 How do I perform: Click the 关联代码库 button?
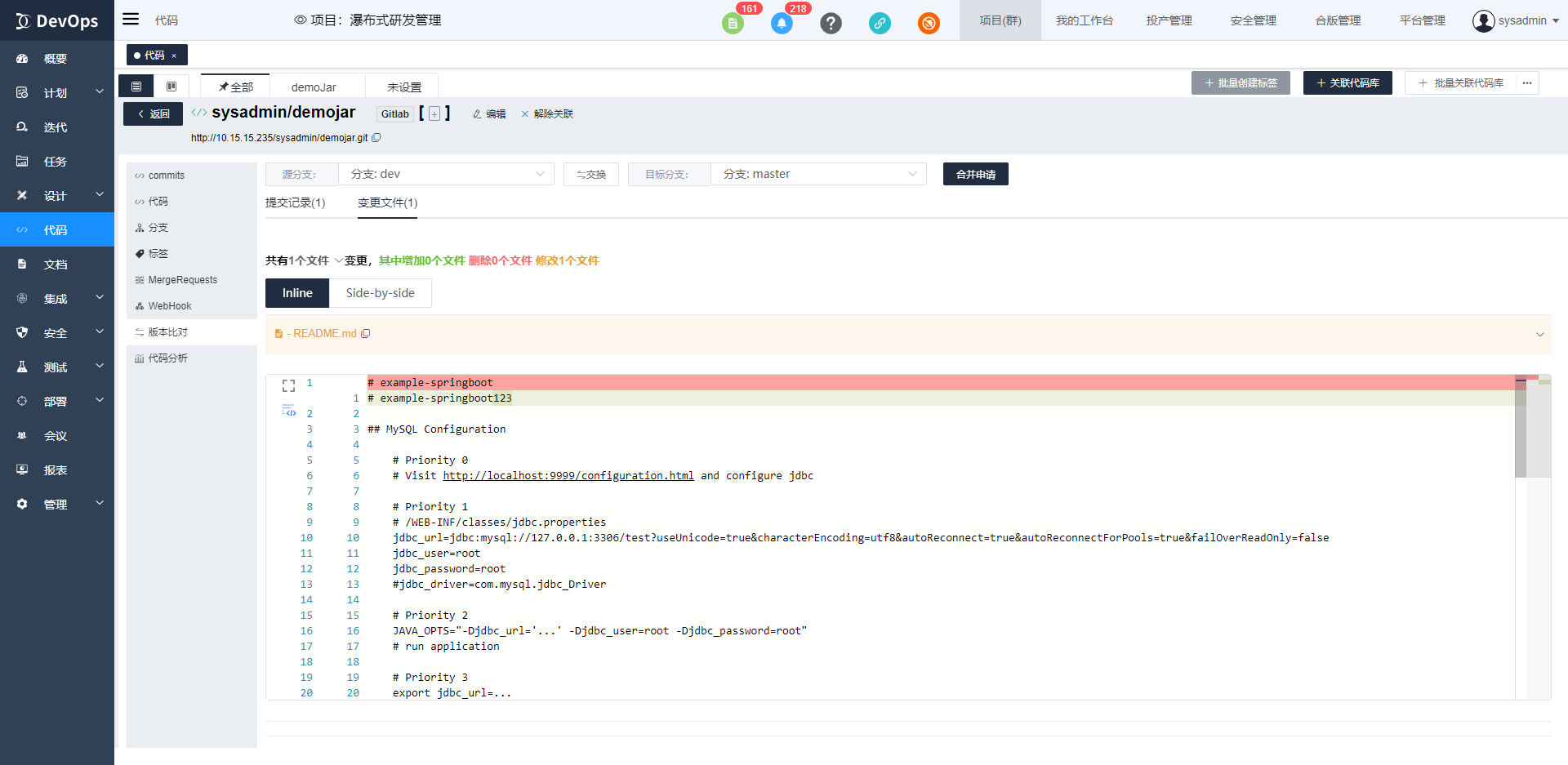point(1347,83)
